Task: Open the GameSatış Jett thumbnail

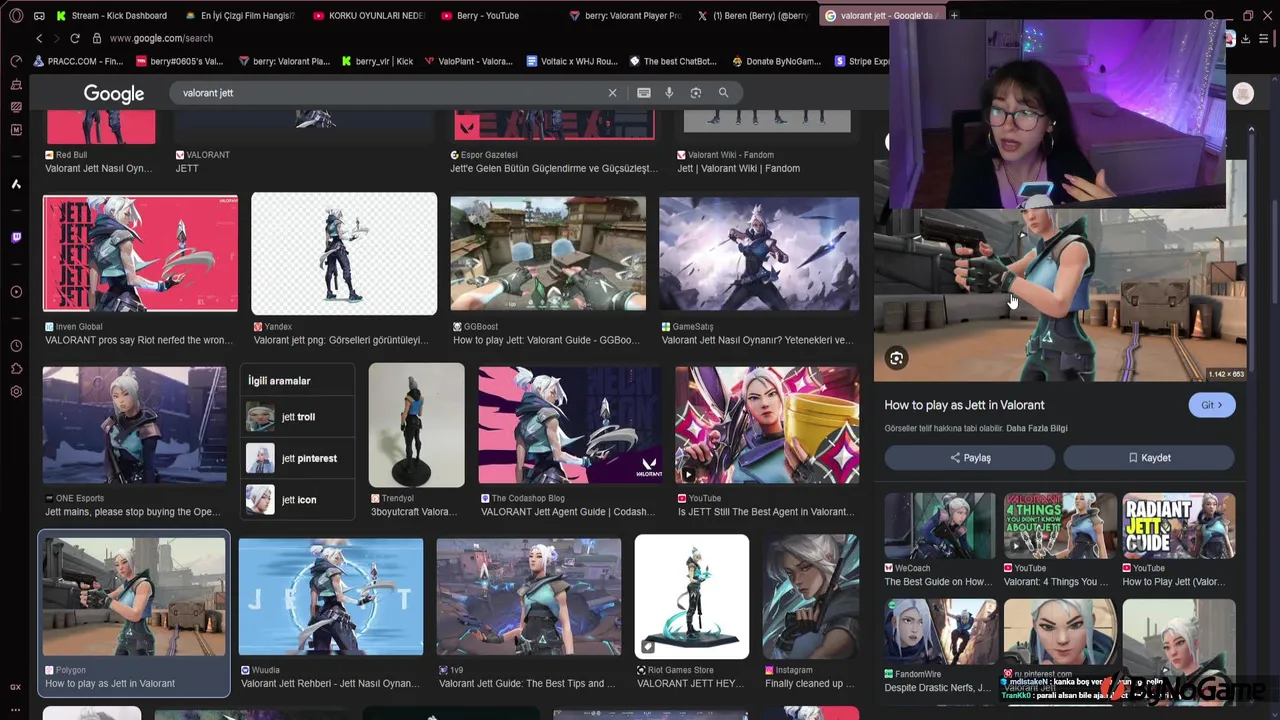Action: (759, 253)
